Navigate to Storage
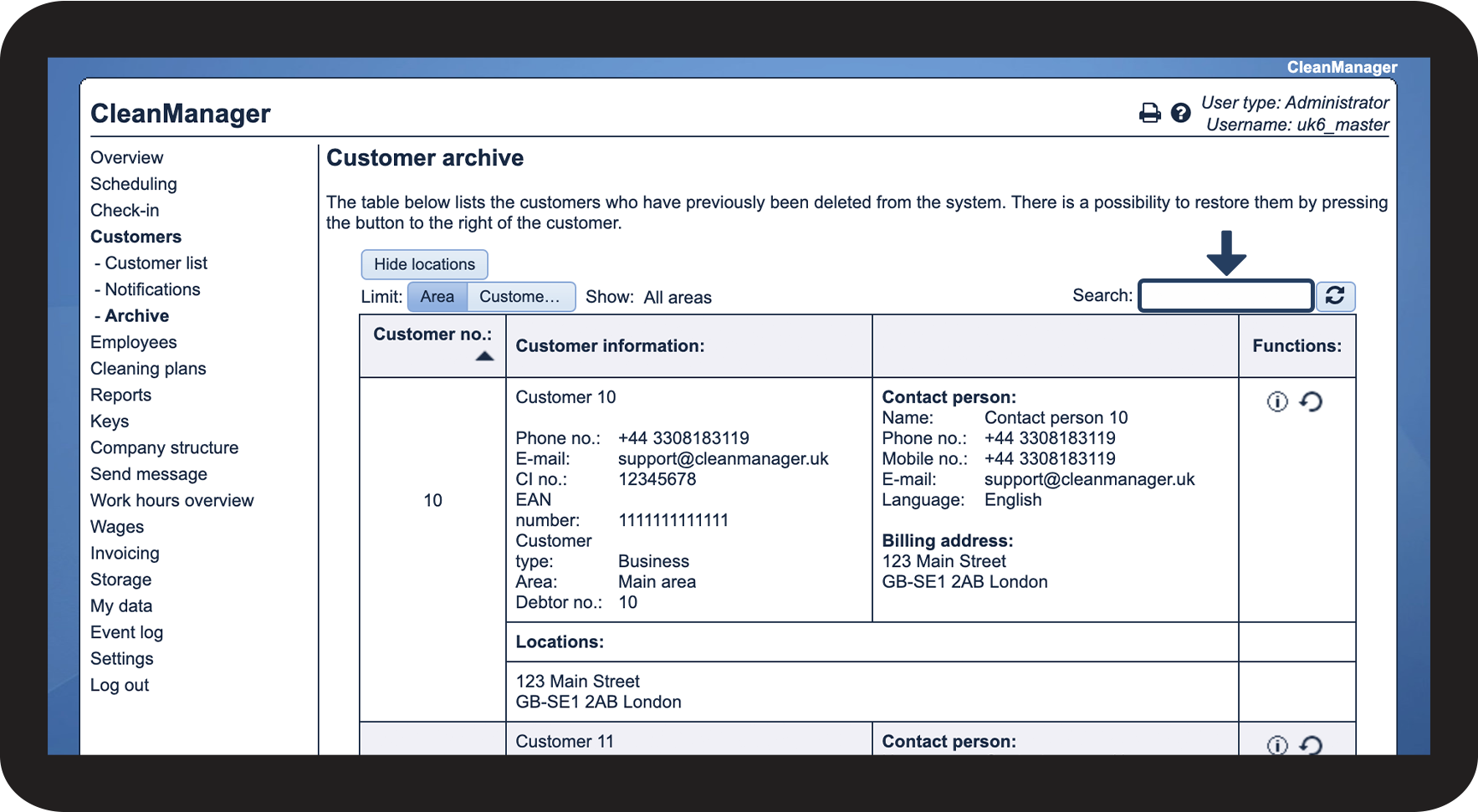 [121, 580]
